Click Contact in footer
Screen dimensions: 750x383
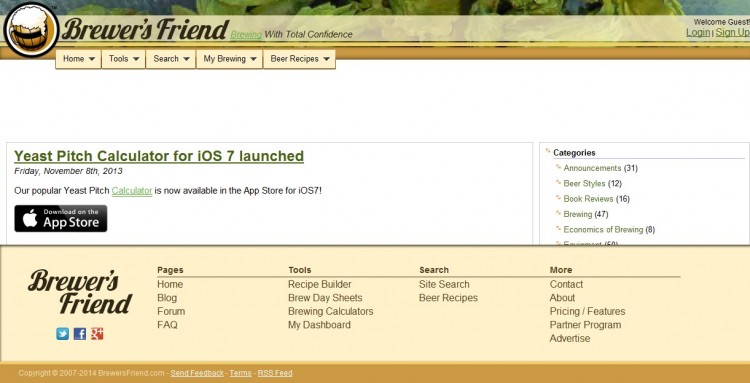pos(566,284)
